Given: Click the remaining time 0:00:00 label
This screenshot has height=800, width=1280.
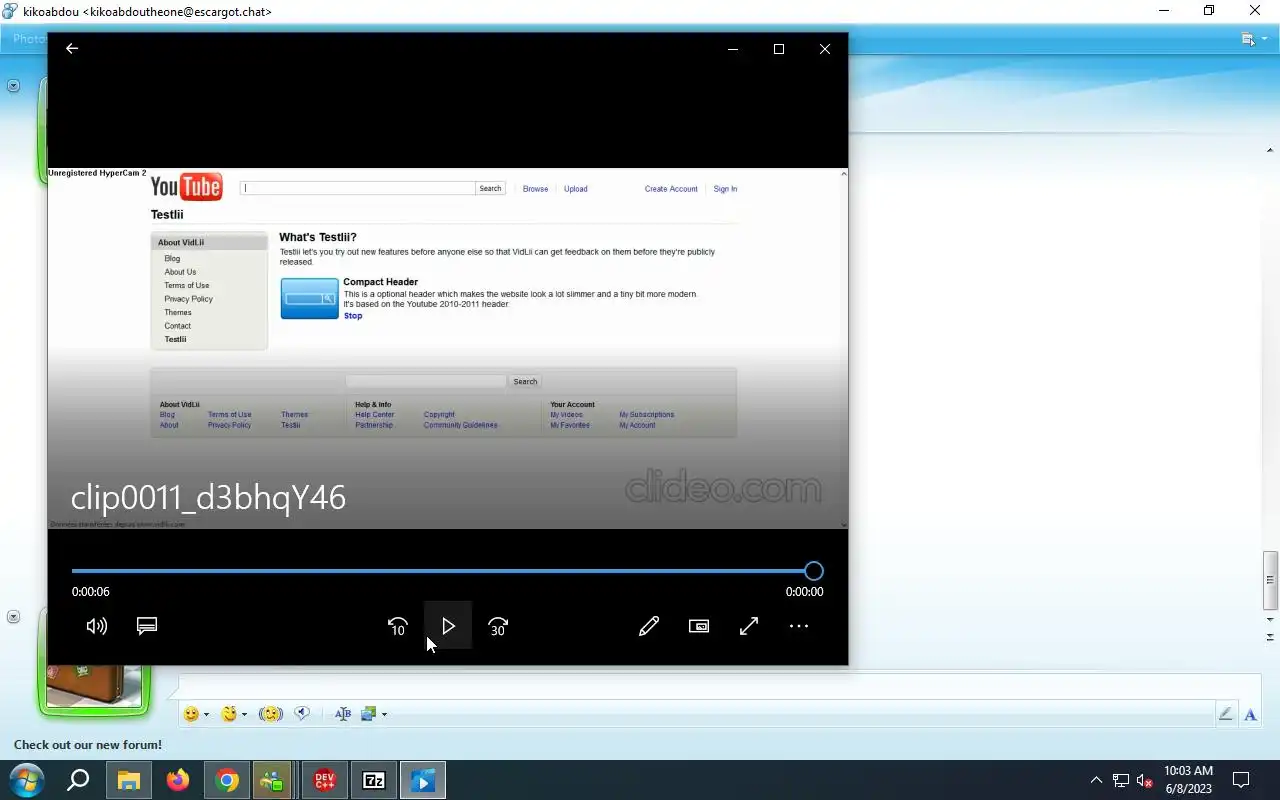Looking at the screenshot, I should pos(804,592).
